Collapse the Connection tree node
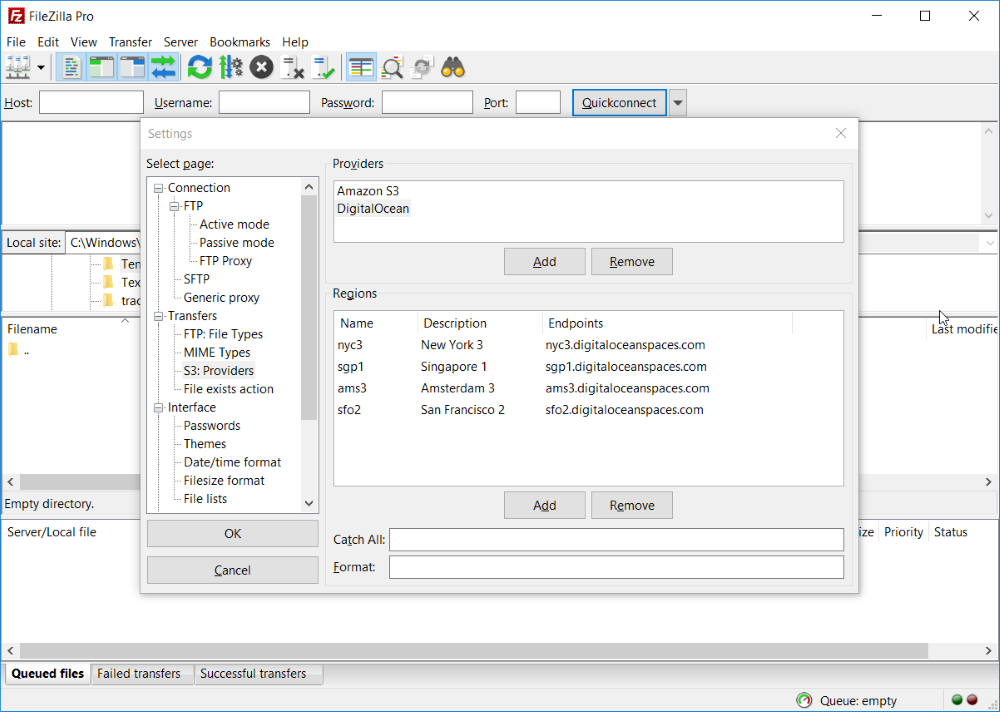 pos(159,188)
